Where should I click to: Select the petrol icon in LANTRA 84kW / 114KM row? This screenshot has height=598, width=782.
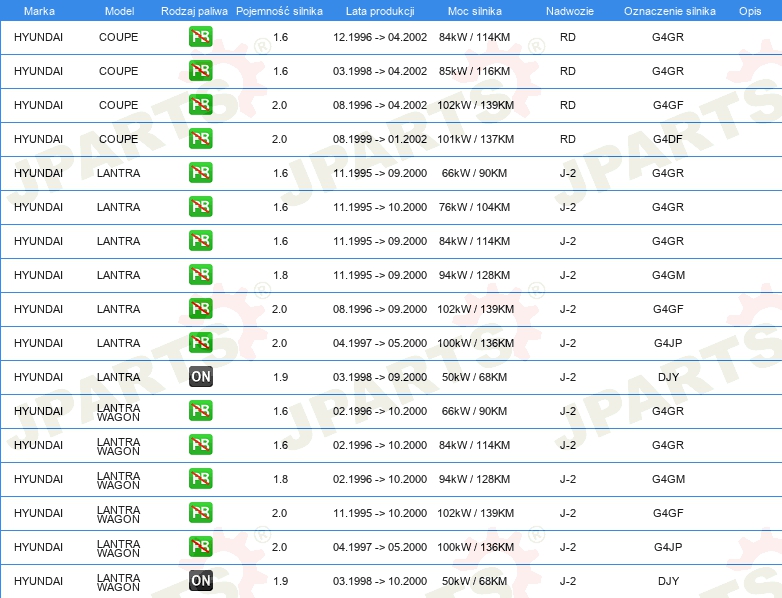point(200,240)
